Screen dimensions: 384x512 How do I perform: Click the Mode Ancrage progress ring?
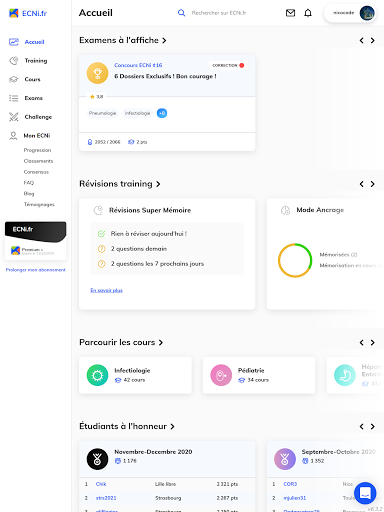pos(295,260)
